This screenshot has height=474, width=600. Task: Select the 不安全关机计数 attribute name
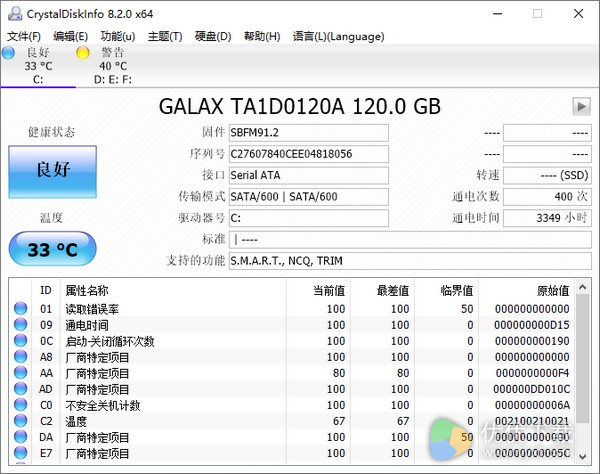coord(103,406)
